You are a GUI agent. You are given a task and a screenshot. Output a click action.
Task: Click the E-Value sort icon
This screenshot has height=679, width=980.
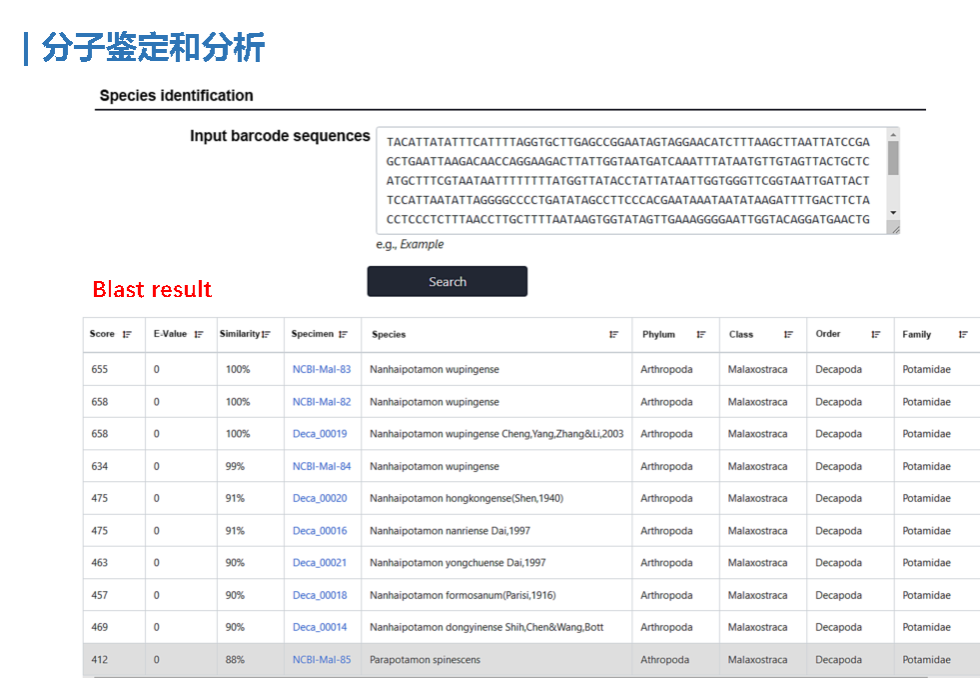click(199, 335)
